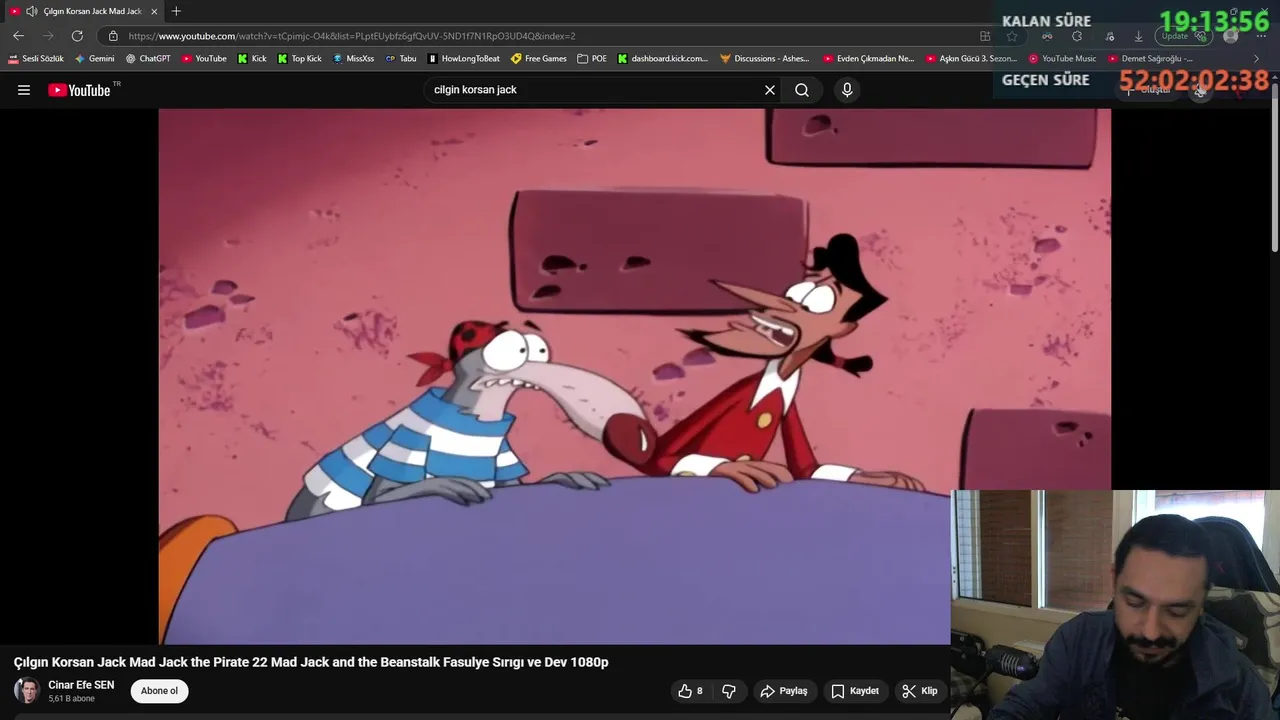Open the Kick bookmark
Screen dimensions: 1280x720
click(252, 59)
